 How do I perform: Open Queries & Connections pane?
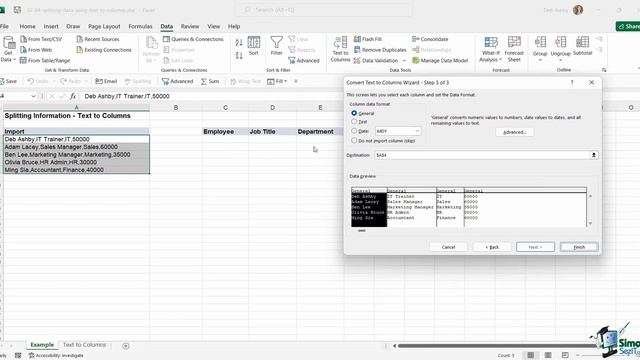pos(193,39)
